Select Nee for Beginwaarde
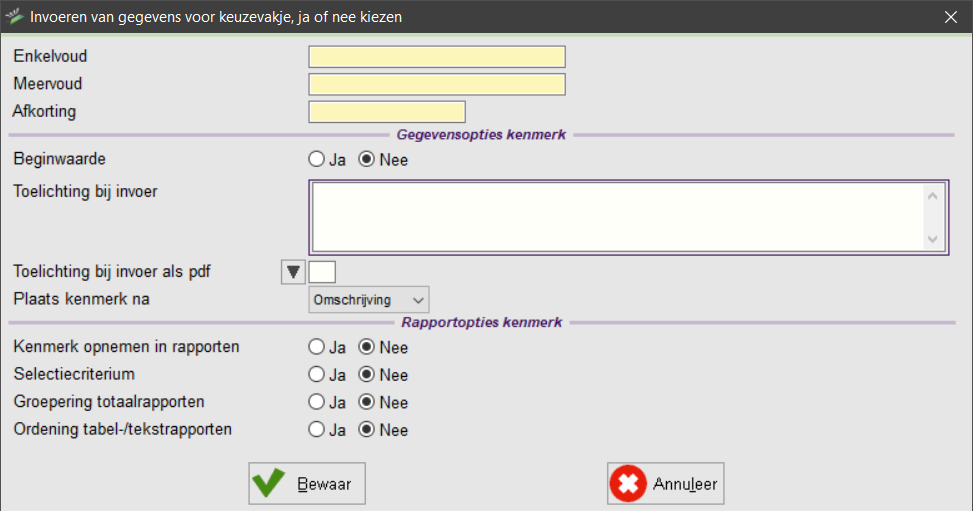This screenshot has height=511, width=973. tap(367, 159)
